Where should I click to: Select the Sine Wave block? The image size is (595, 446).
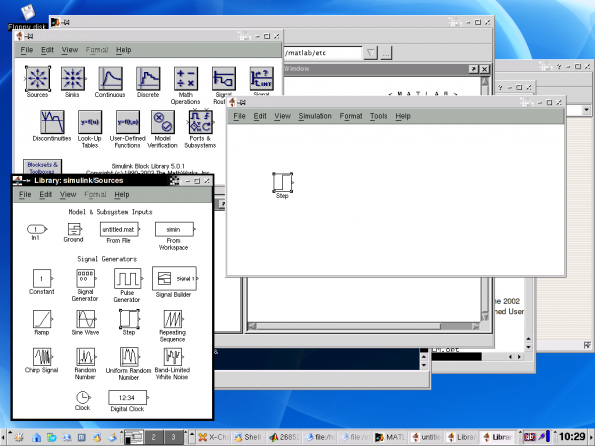click(x=86, y=319)
